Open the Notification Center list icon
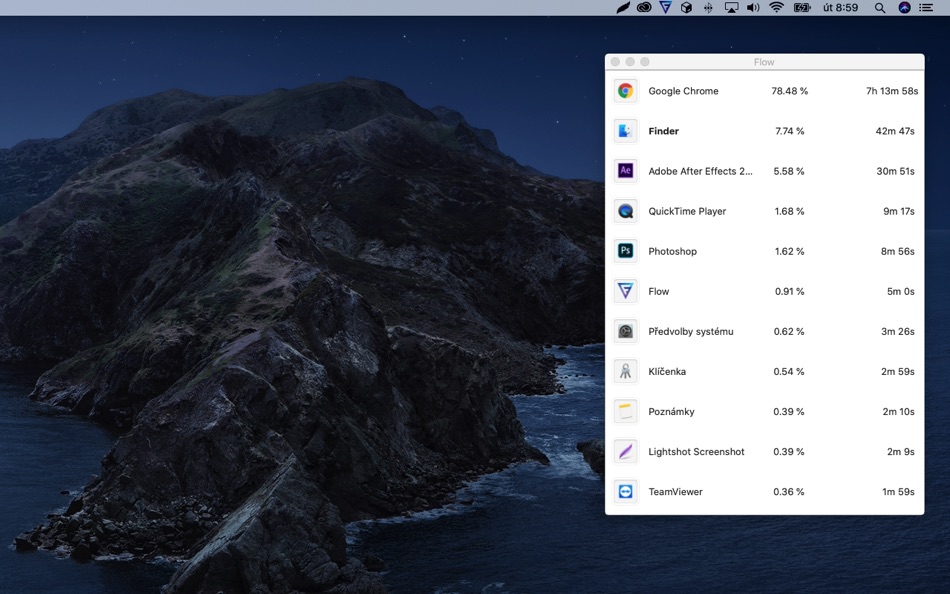 pos(926,8)
